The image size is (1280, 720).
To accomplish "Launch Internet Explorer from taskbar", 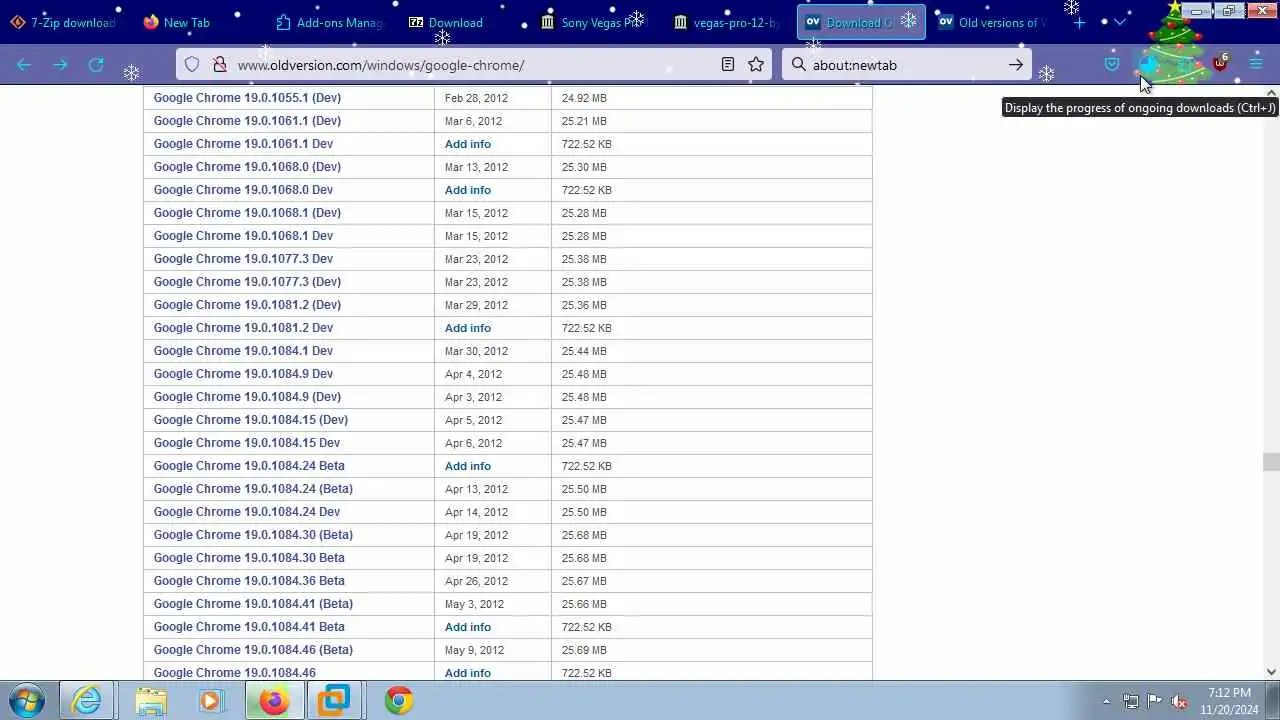I will click(88, 701).
